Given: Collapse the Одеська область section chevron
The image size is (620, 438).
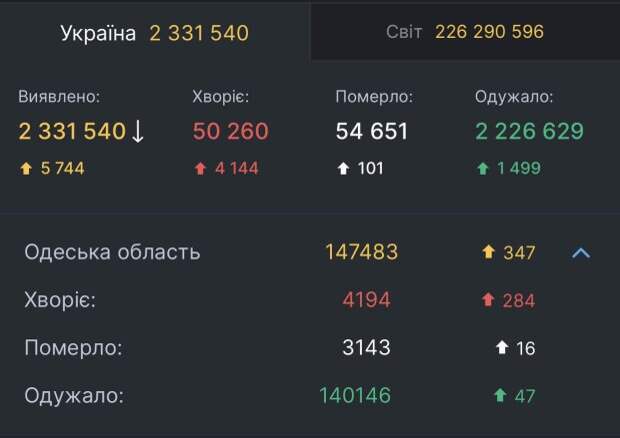Looking at the screenshot, I should click(581, 253).
